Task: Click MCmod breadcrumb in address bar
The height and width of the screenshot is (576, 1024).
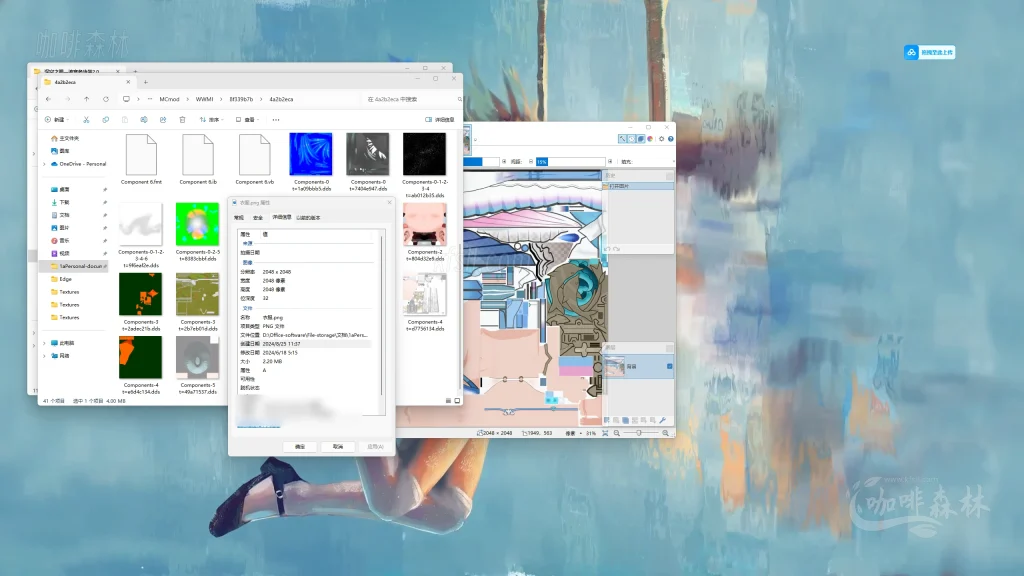Action: pos(169,99)
